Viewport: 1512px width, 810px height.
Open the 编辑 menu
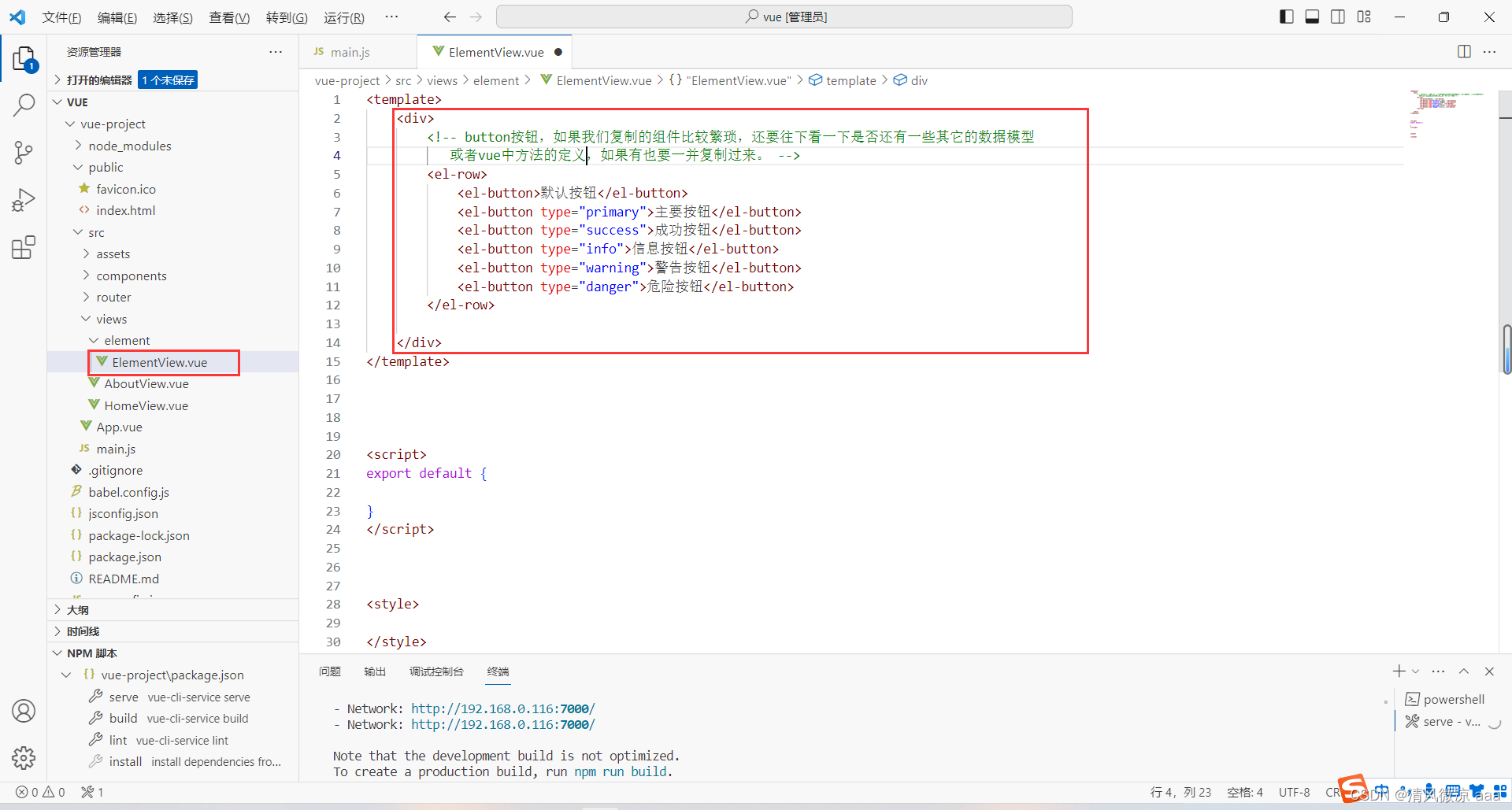coord(117,17)
